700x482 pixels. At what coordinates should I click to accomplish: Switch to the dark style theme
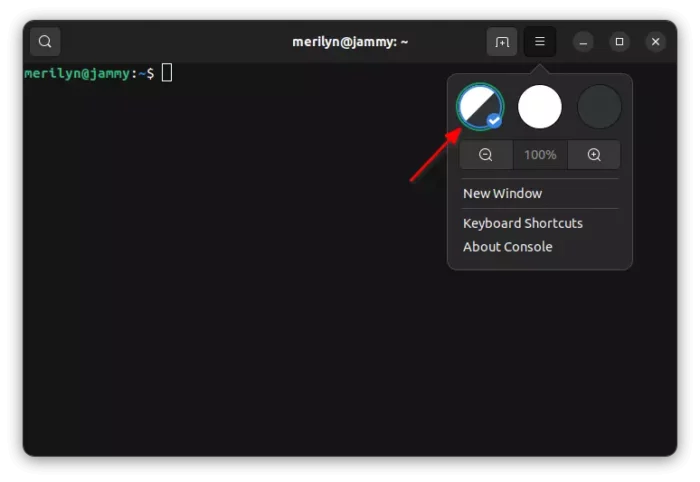599,107
